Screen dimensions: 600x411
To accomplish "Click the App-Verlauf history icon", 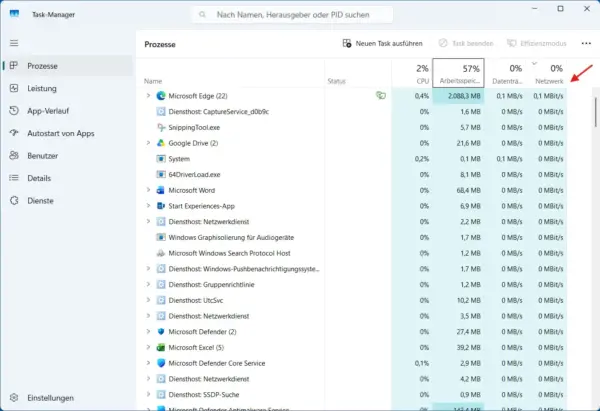I will [14, 111].
